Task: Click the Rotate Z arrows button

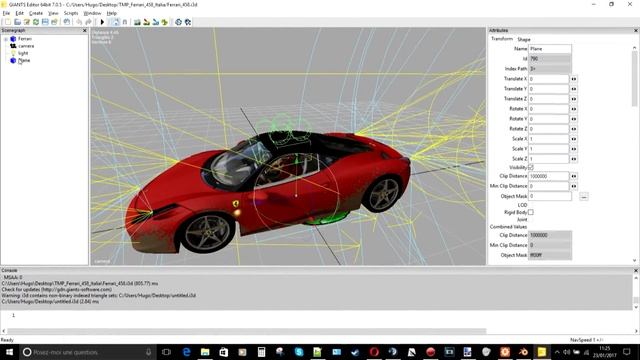Action: [574, 129]
